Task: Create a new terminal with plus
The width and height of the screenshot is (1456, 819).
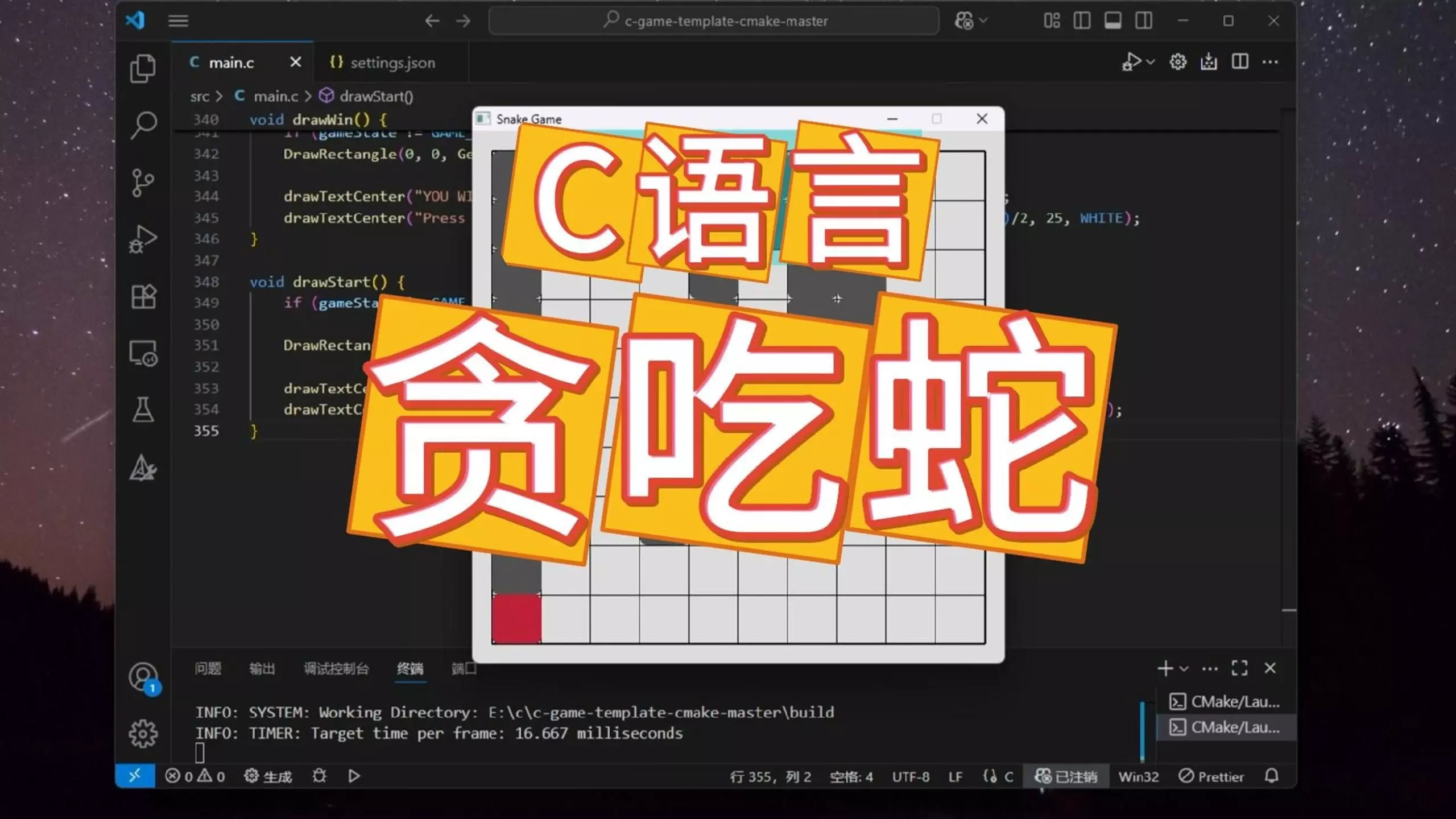Action: 1165,668
